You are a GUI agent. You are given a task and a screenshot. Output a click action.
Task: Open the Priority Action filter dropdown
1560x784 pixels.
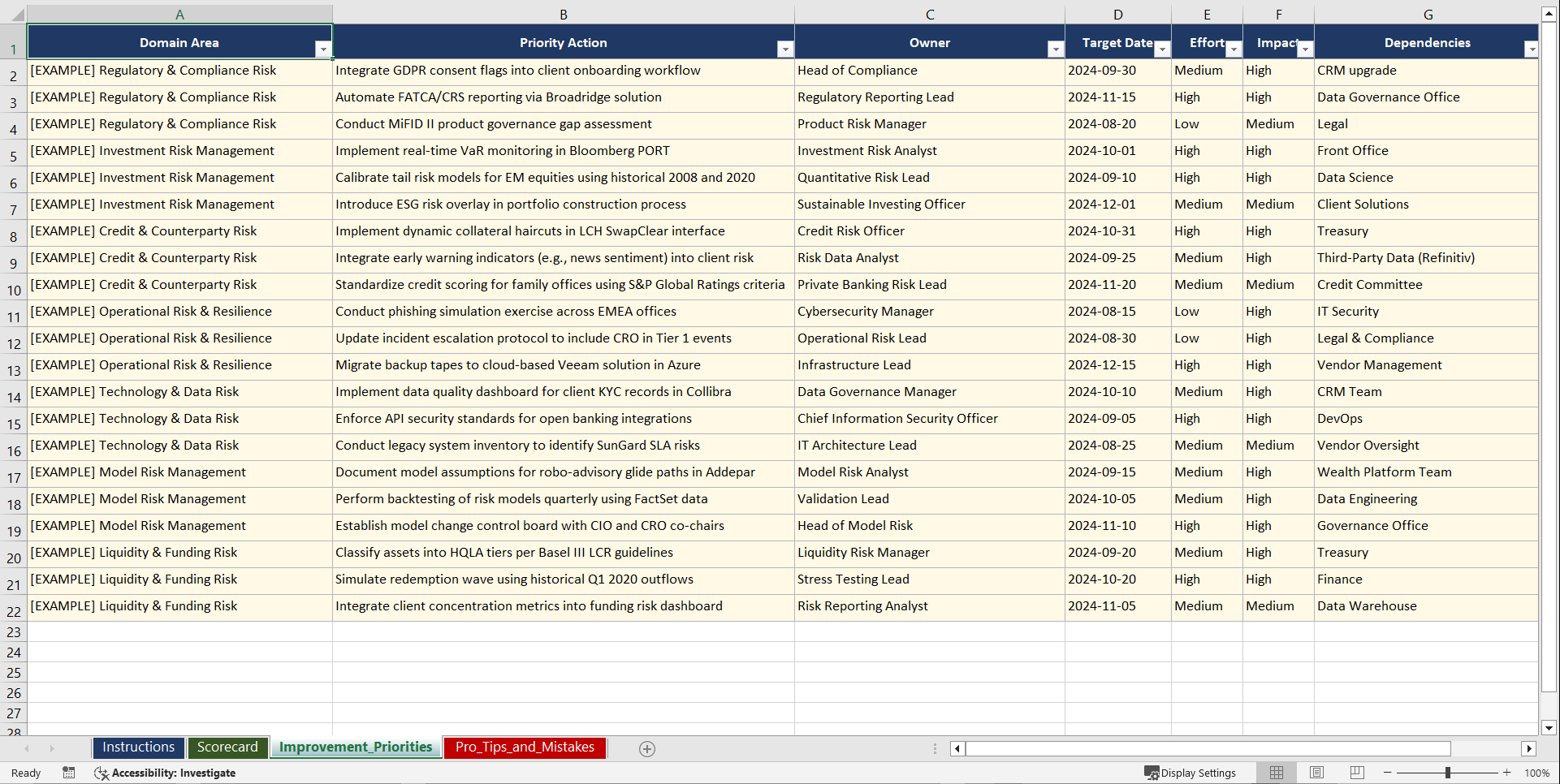785,49
